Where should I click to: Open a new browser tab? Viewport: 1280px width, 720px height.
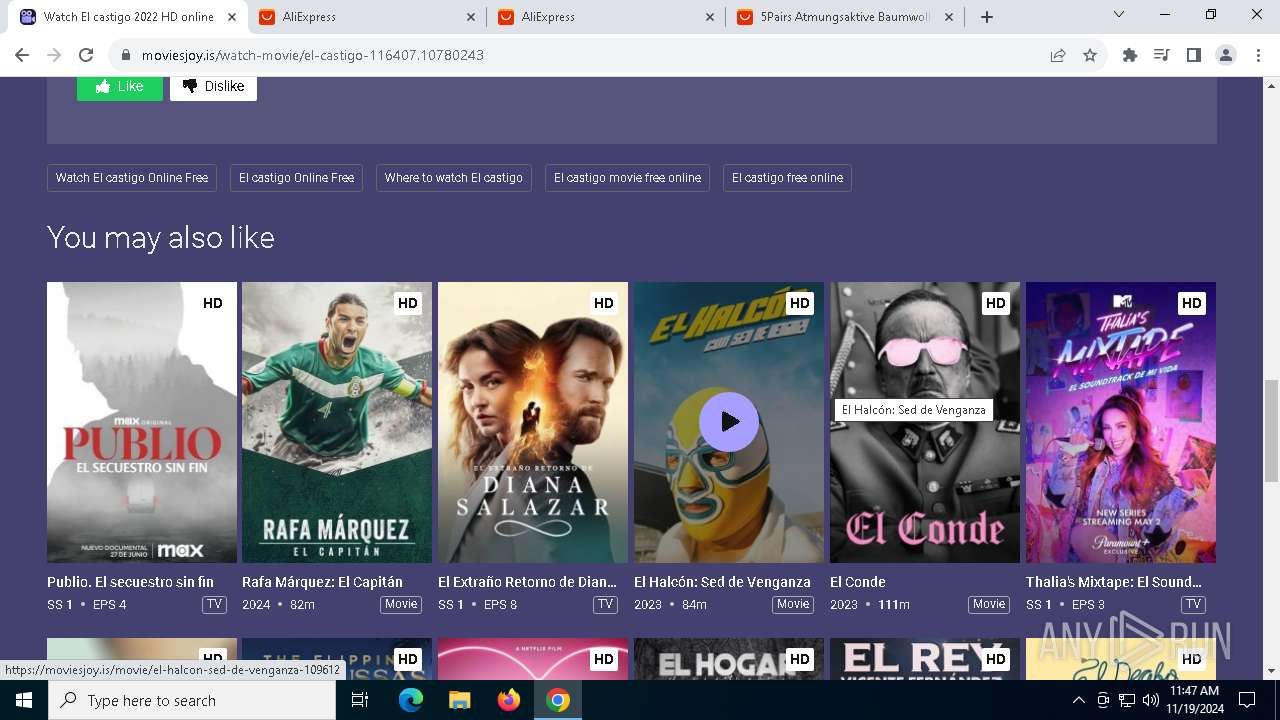[x=987, y=17]
